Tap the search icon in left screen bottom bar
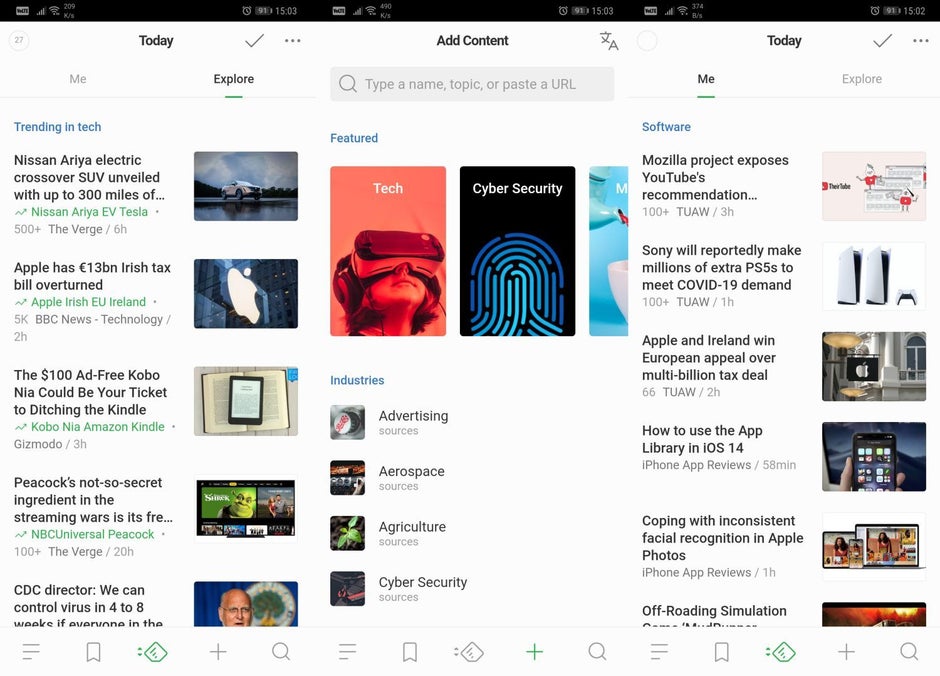Image resolution: width=940 pixels, height=676 pixels. [281, 651]
